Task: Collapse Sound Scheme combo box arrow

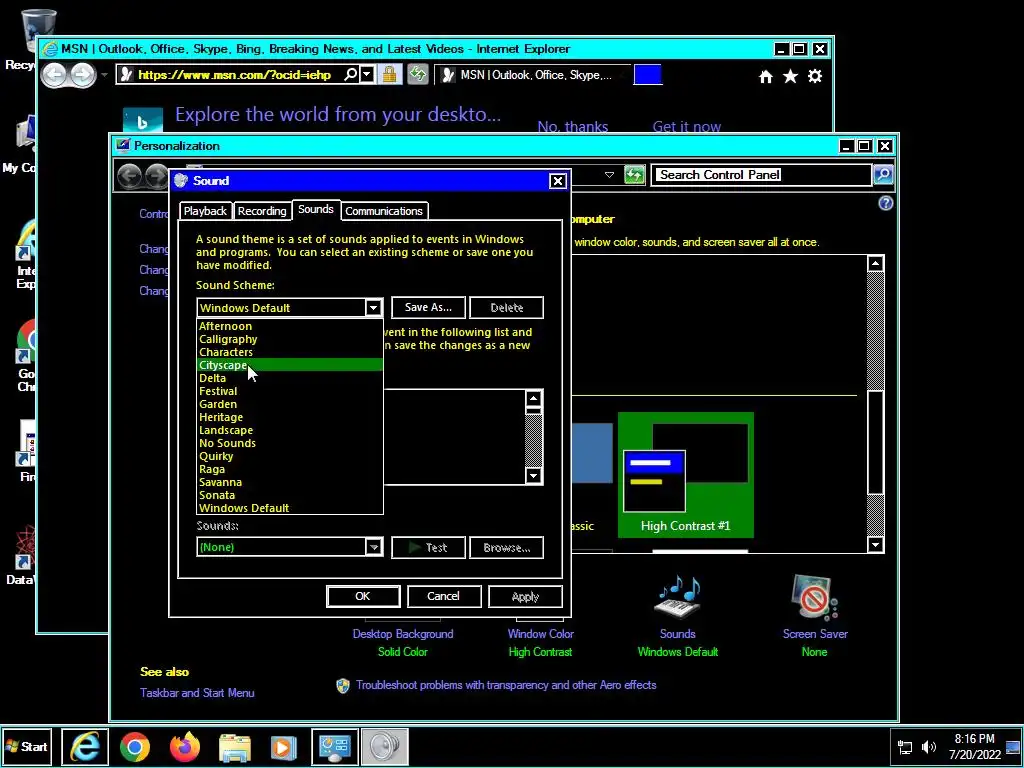Action: point(374,308)
